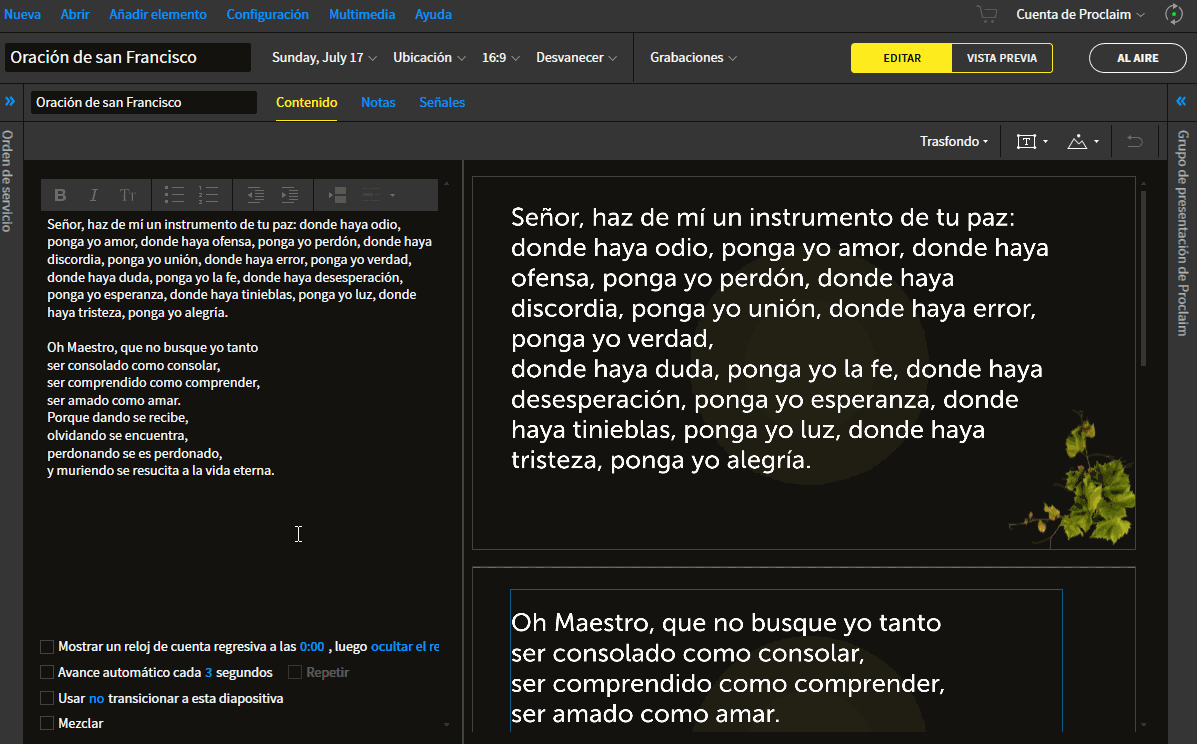Open the text box tool dropdown arrow
This screenshot has height=744, width=1197.
[x=1045, y=141]
